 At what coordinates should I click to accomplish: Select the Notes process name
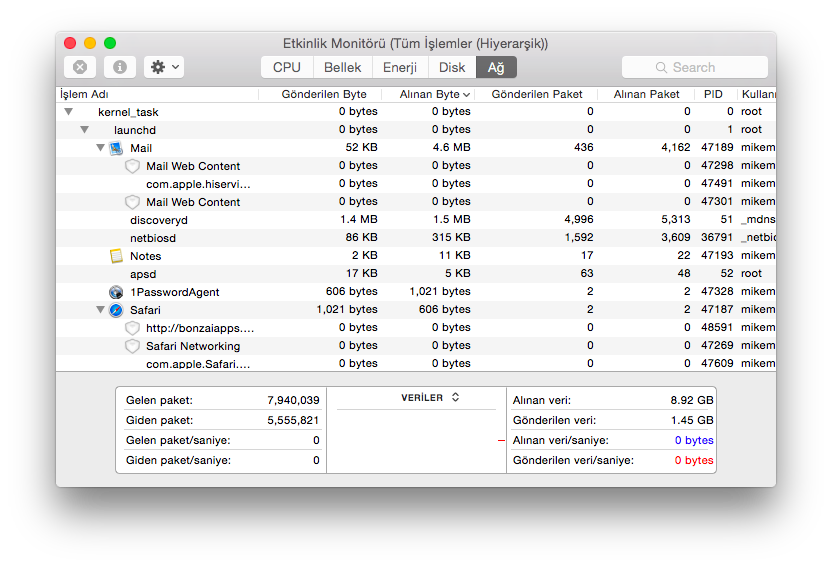(x=145, y=256)
